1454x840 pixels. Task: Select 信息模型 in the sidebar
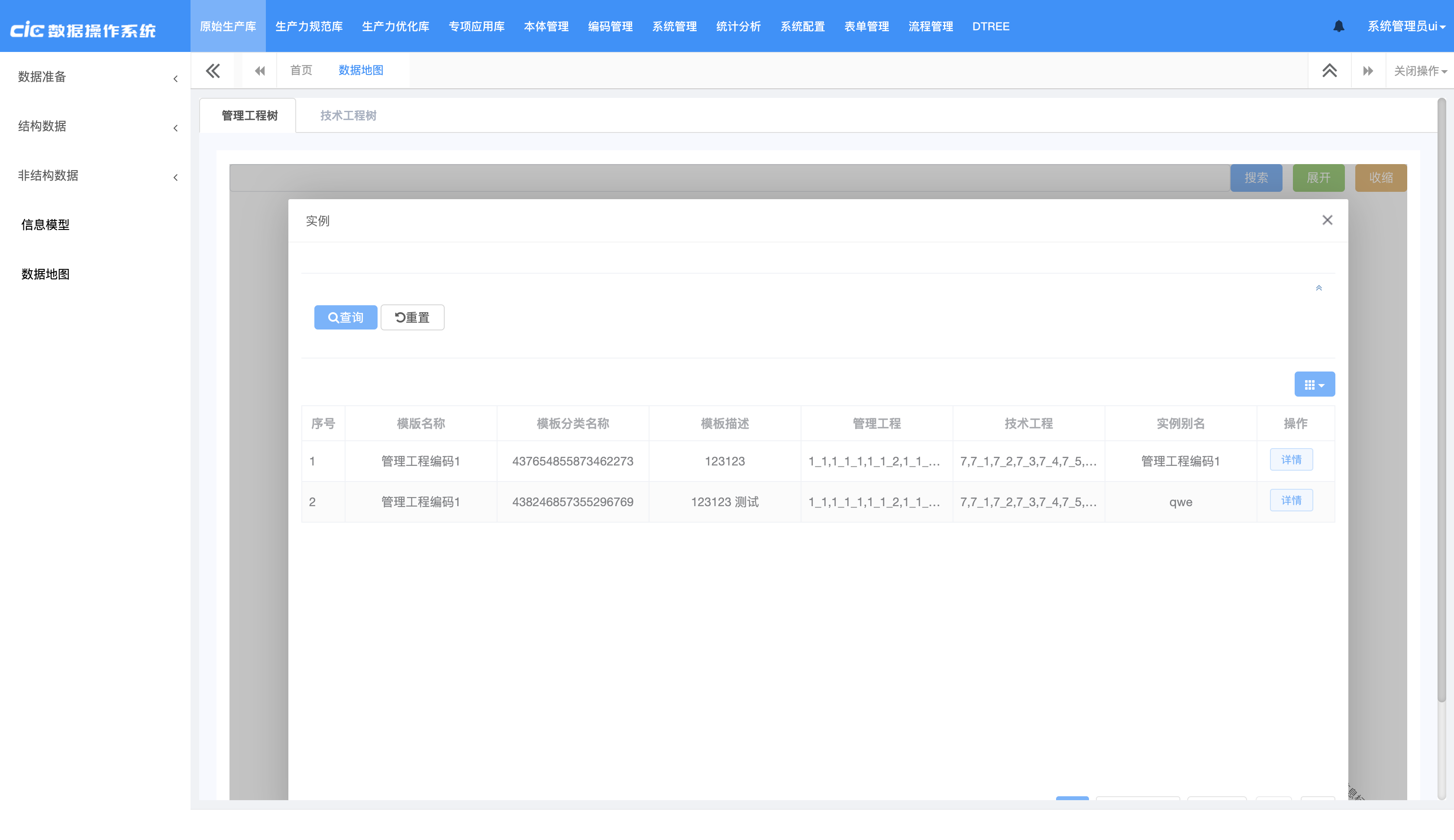45,225
